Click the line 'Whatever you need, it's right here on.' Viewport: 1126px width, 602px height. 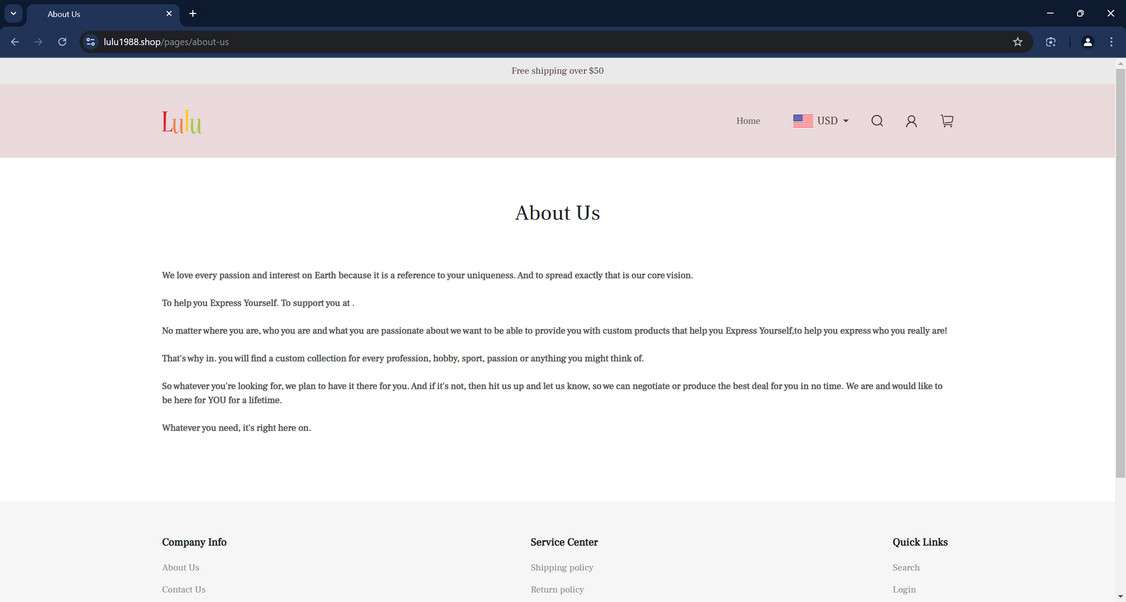coord(236,428)
